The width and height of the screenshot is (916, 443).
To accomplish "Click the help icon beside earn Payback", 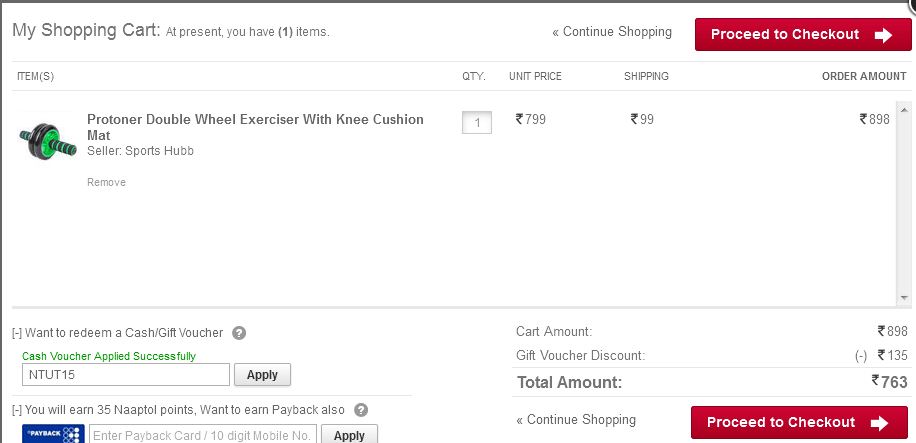I will [361, 410].
